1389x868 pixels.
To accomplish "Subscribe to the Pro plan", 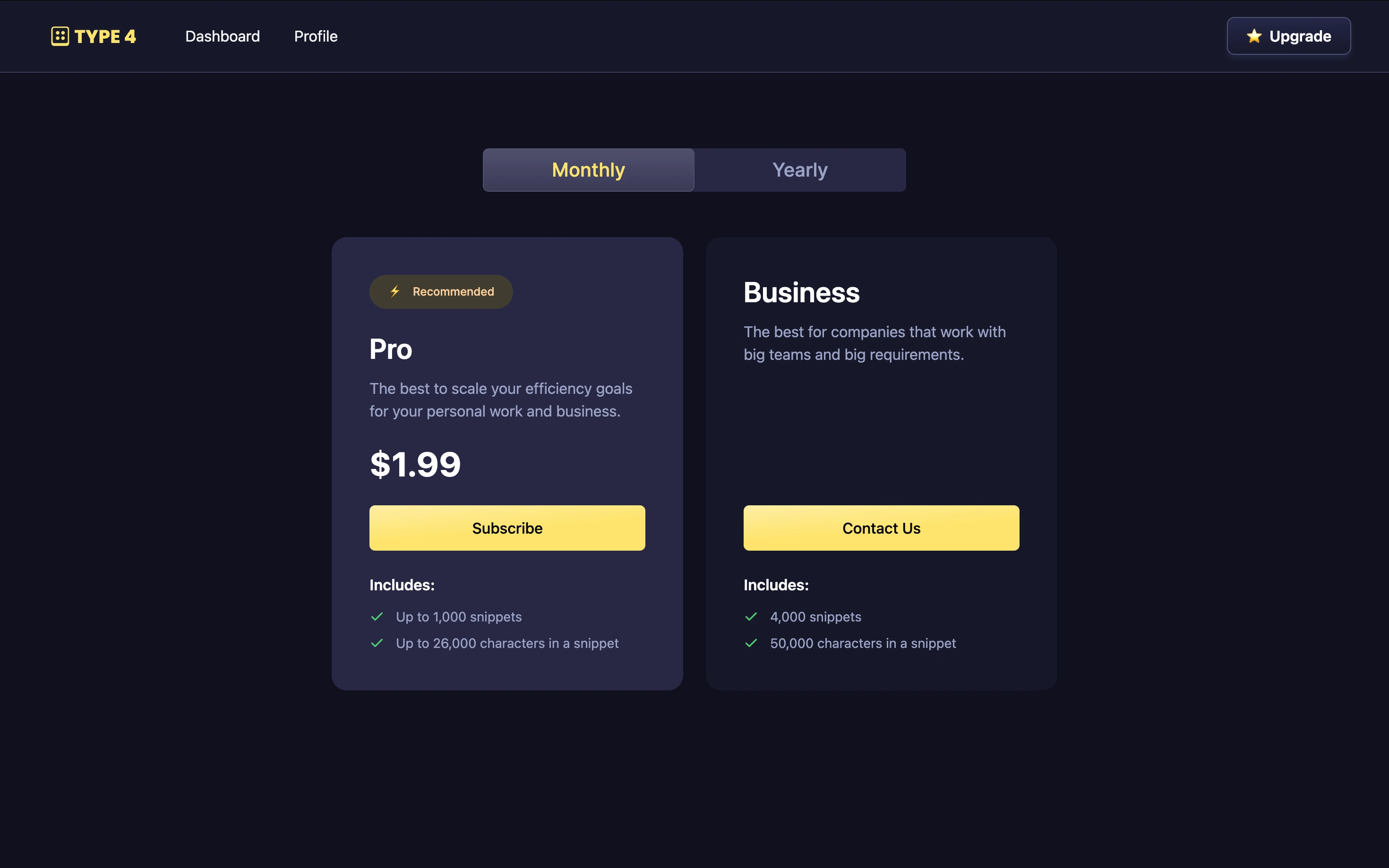I will pos(507,528).
